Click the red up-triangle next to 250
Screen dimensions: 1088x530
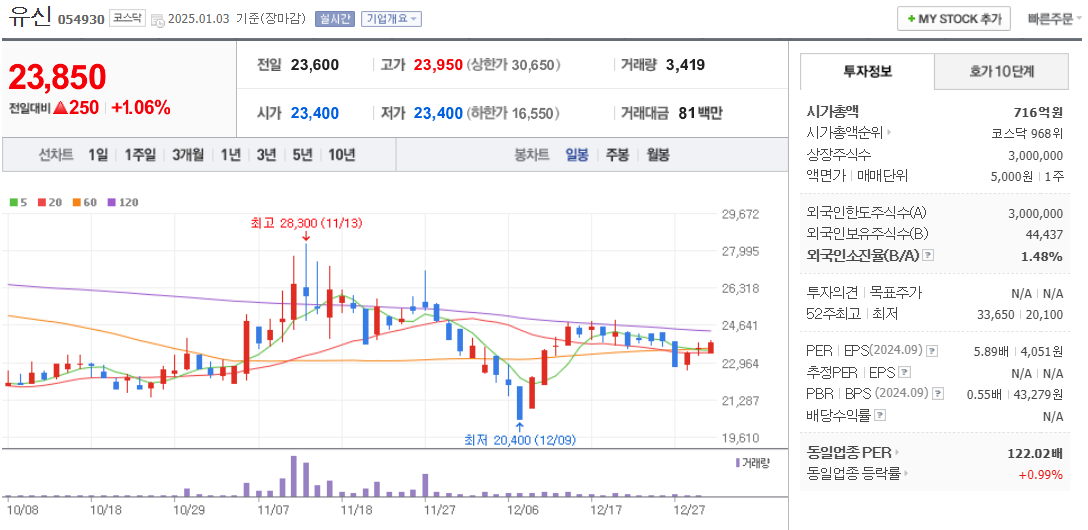pos(60,108)
